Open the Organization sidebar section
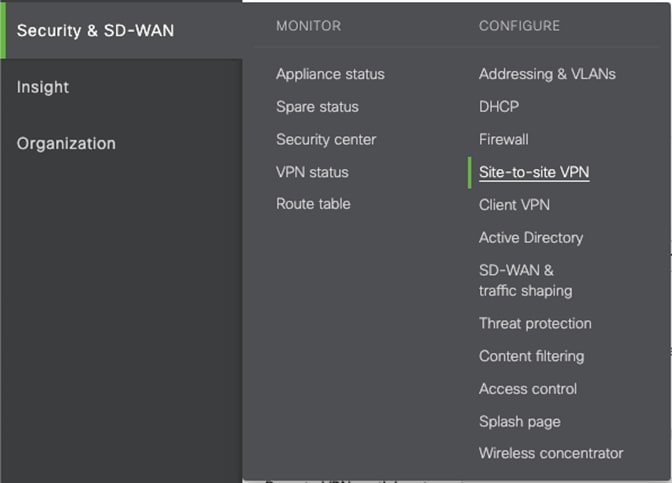This screenshot has height=483, width=672. tap(66, 144)
